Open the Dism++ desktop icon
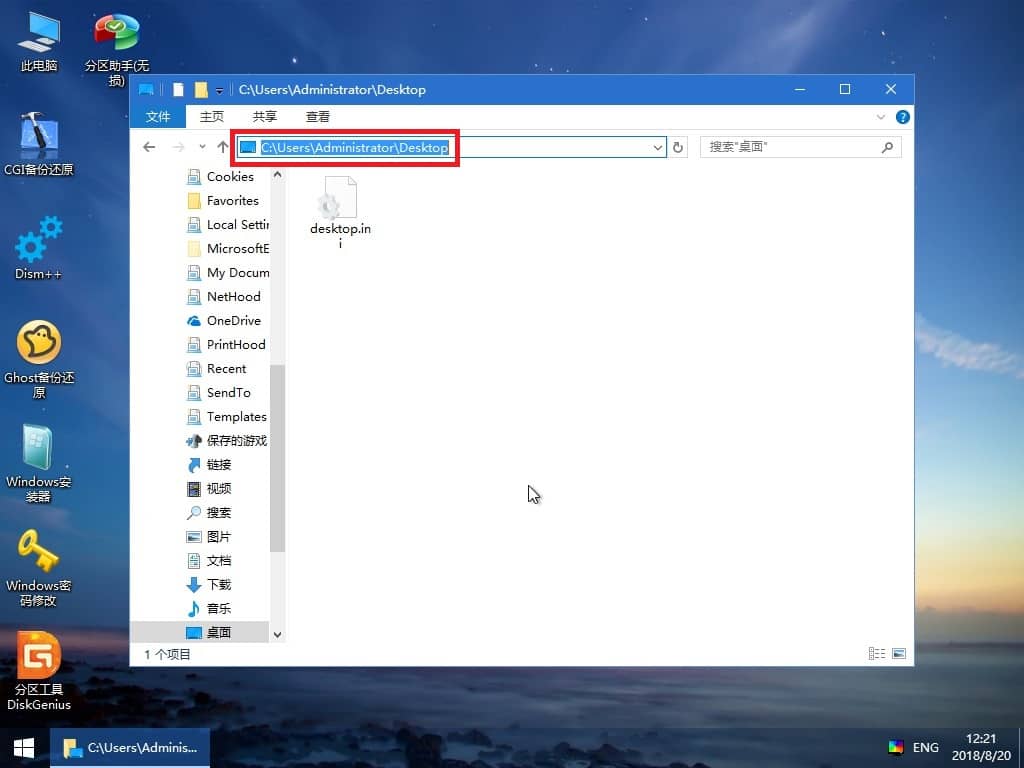The width and height of the screenshot is (1024, 768). coord(38,244)
